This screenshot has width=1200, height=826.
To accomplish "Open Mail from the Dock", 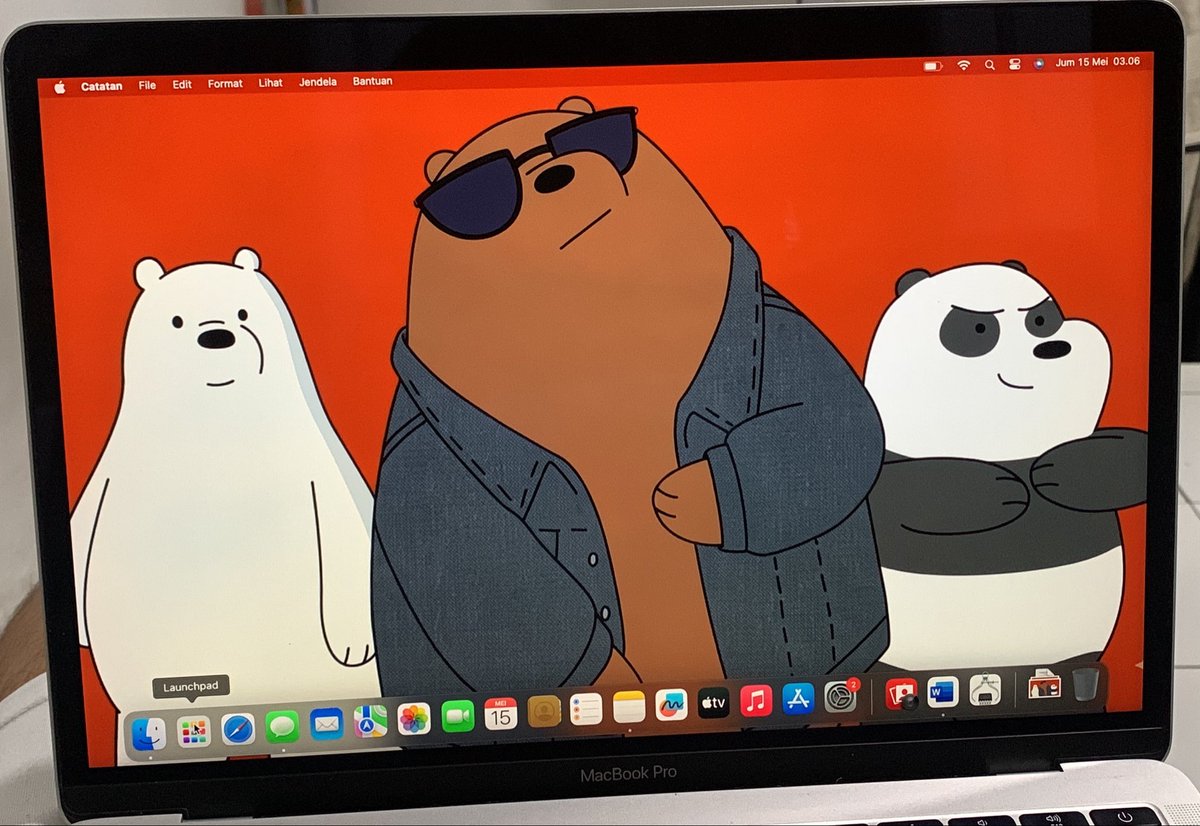I will pyautogui.click(x=327, y=723).
